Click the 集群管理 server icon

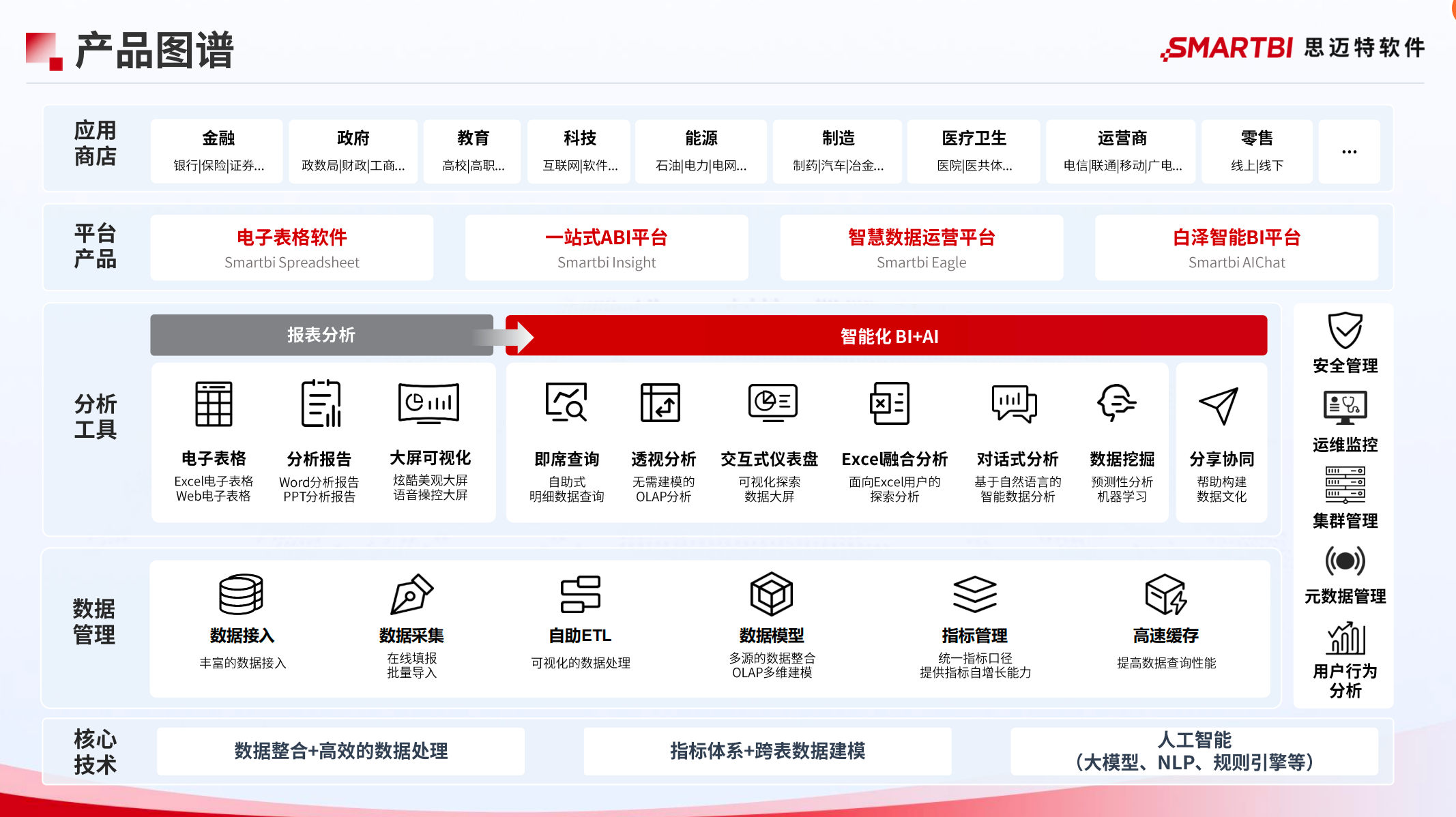pos(1345,485)
